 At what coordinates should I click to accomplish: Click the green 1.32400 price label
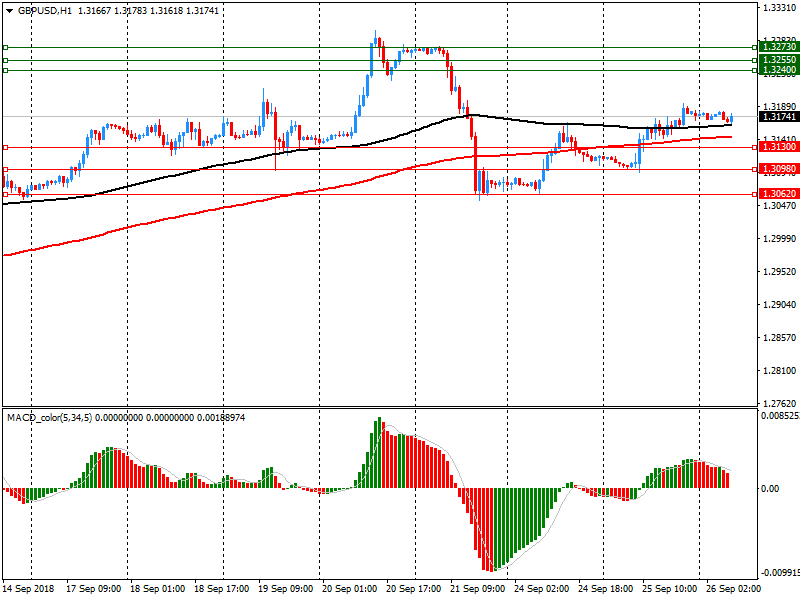(x=778, y=70)
